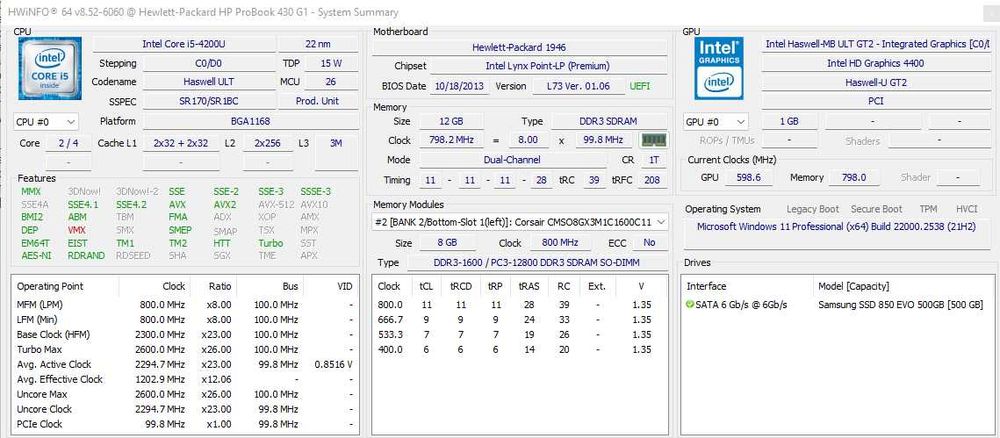
Task: Click the UEFI indicator label
Action: 640,86
